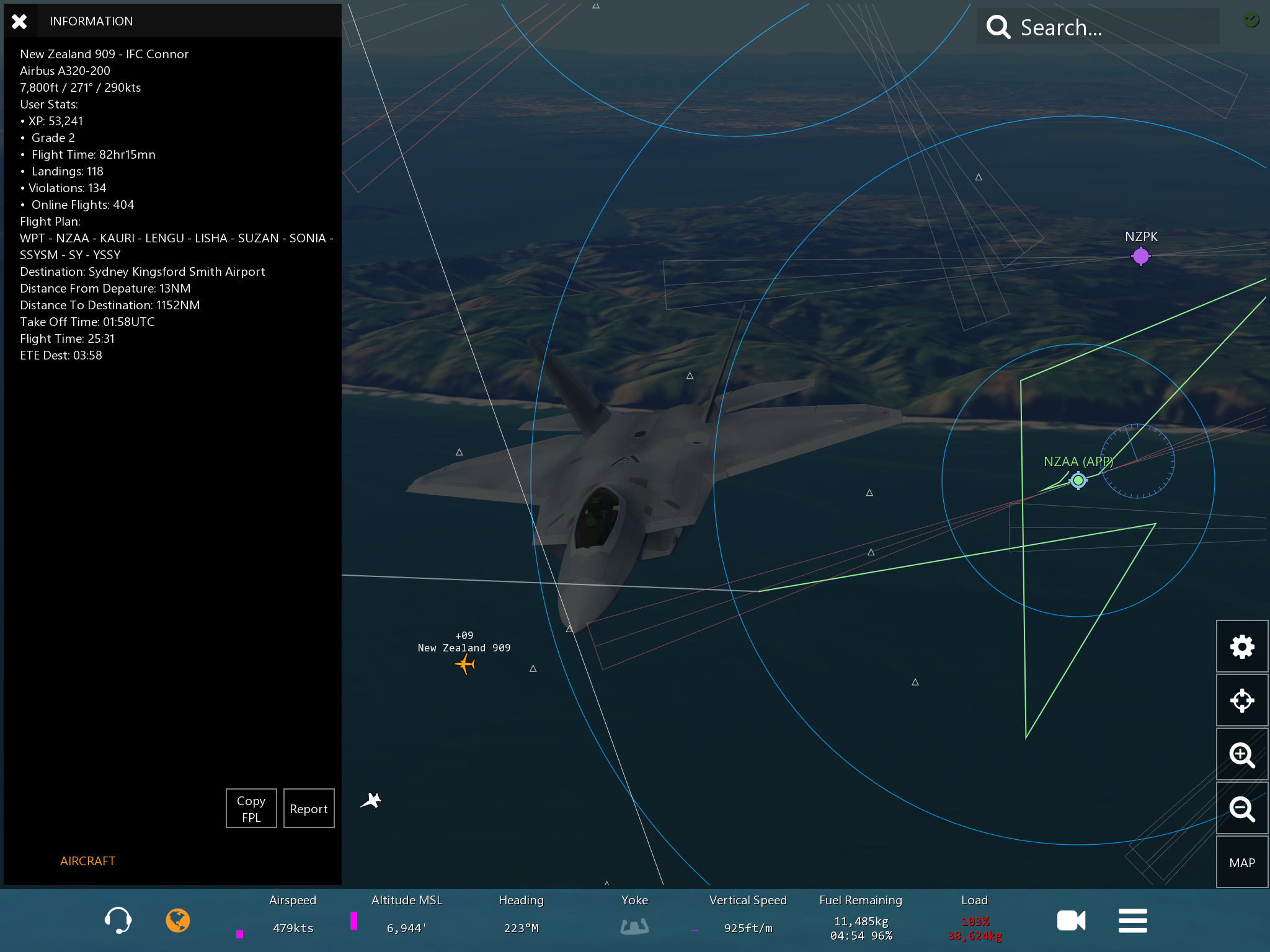Select New Zealand 909 aircraft marker
The image size is (1270, 952).
[465, 664]
